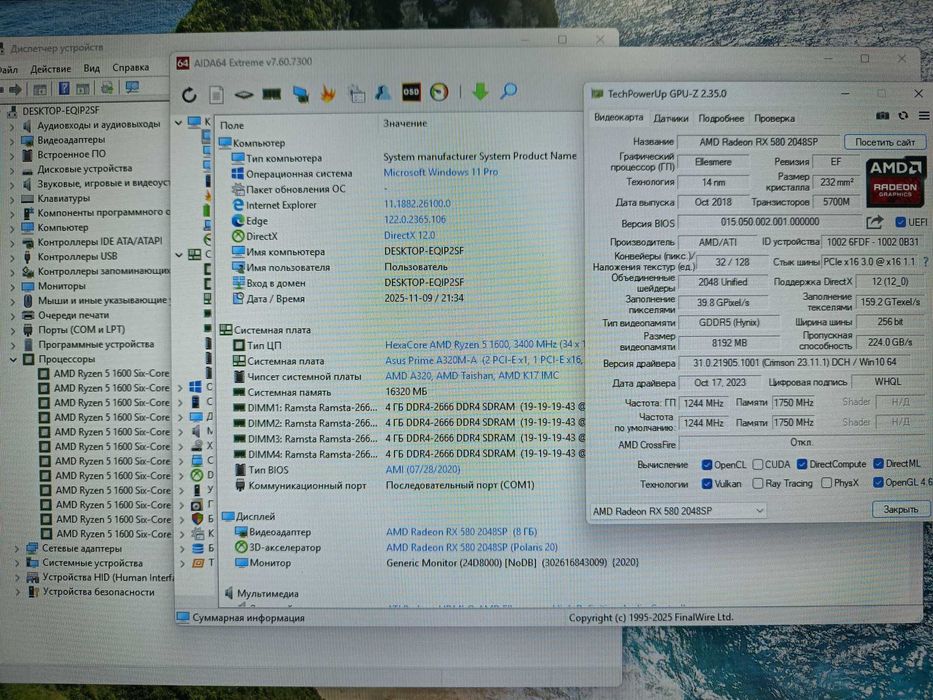Expand Системные устройства in Device Manager
933x700 pixels.
click(18, 563)
